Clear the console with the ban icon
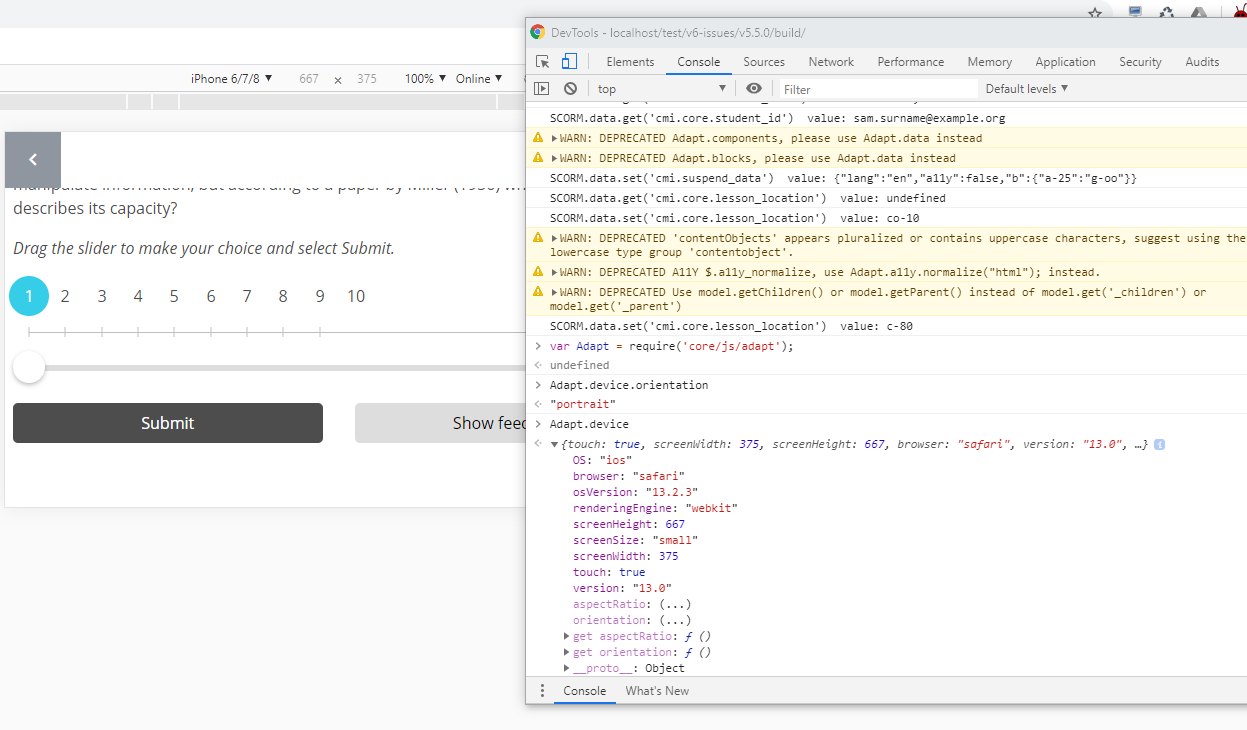 pos(569,88)
